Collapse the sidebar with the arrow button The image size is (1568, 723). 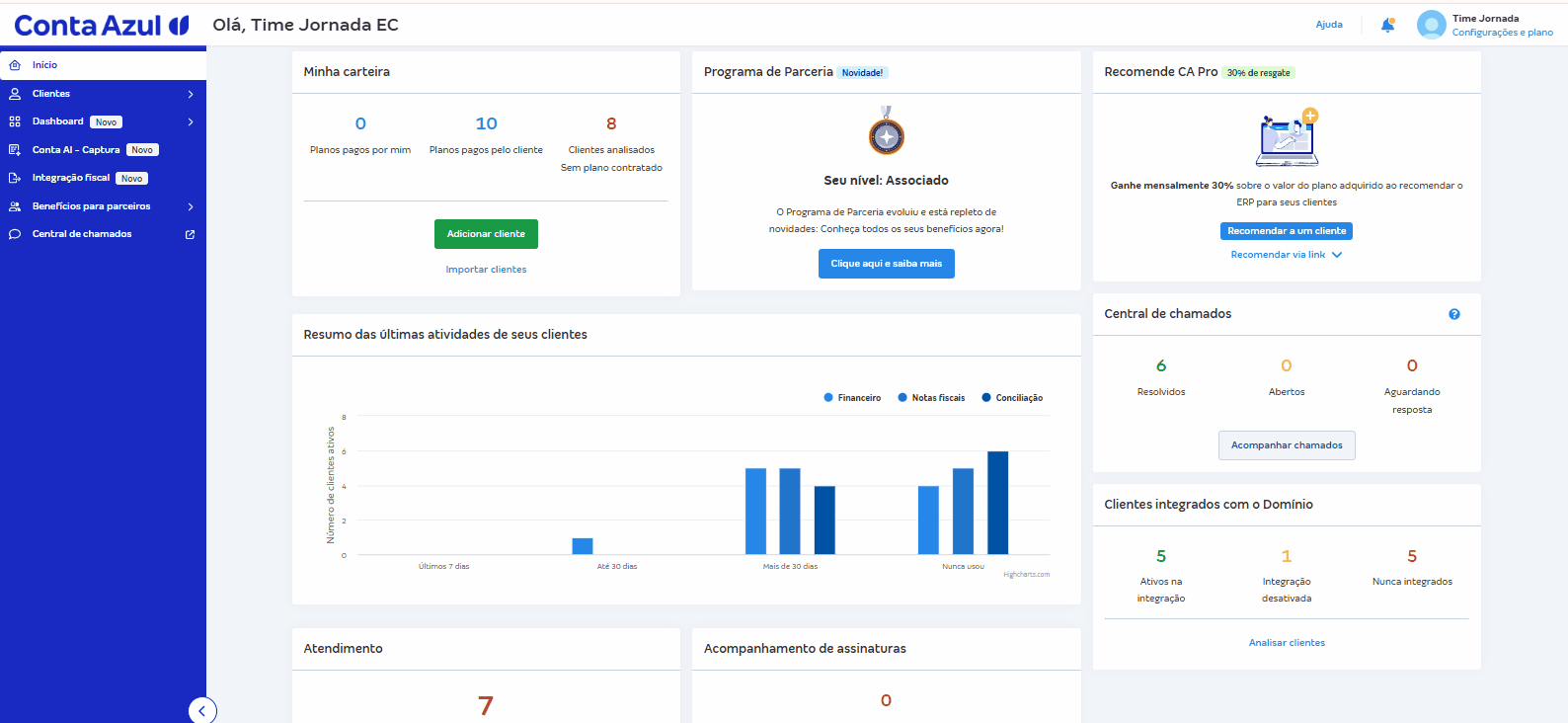202,710
